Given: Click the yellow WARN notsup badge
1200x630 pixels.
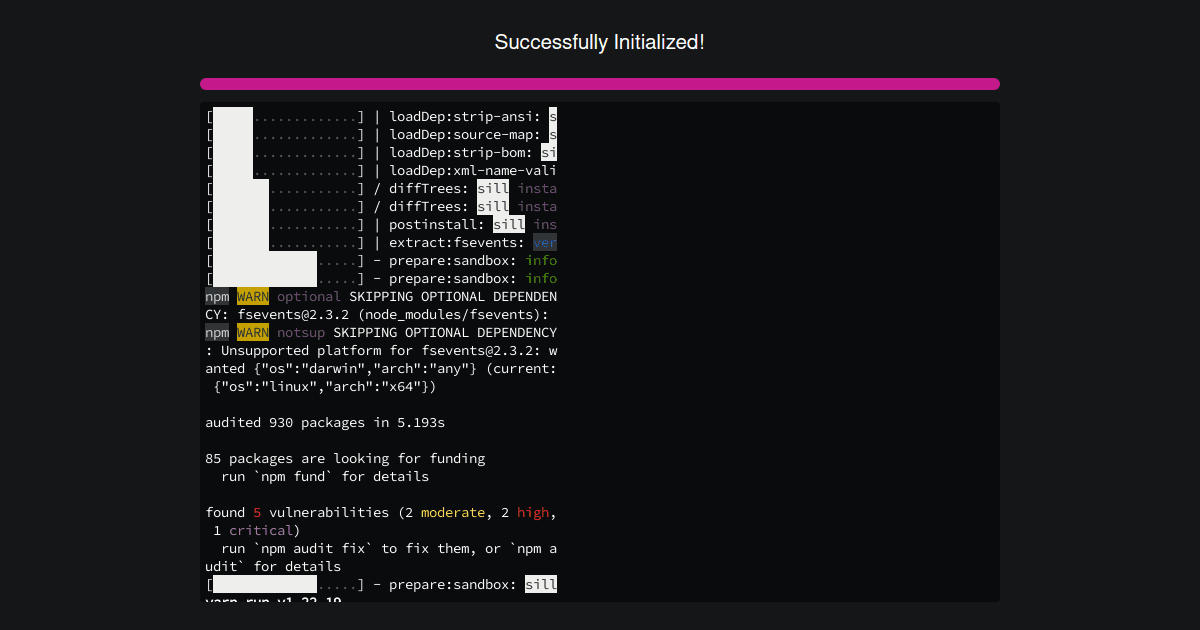Looking at the screenshot, I should (x=252, y=332).
